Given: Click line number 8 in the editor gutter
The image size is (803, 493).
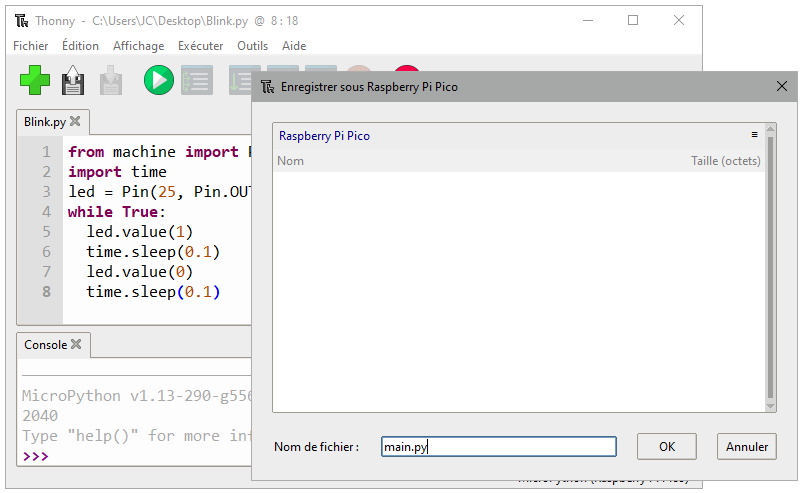Looking at the screenshot, I should [x=46, y=292].
